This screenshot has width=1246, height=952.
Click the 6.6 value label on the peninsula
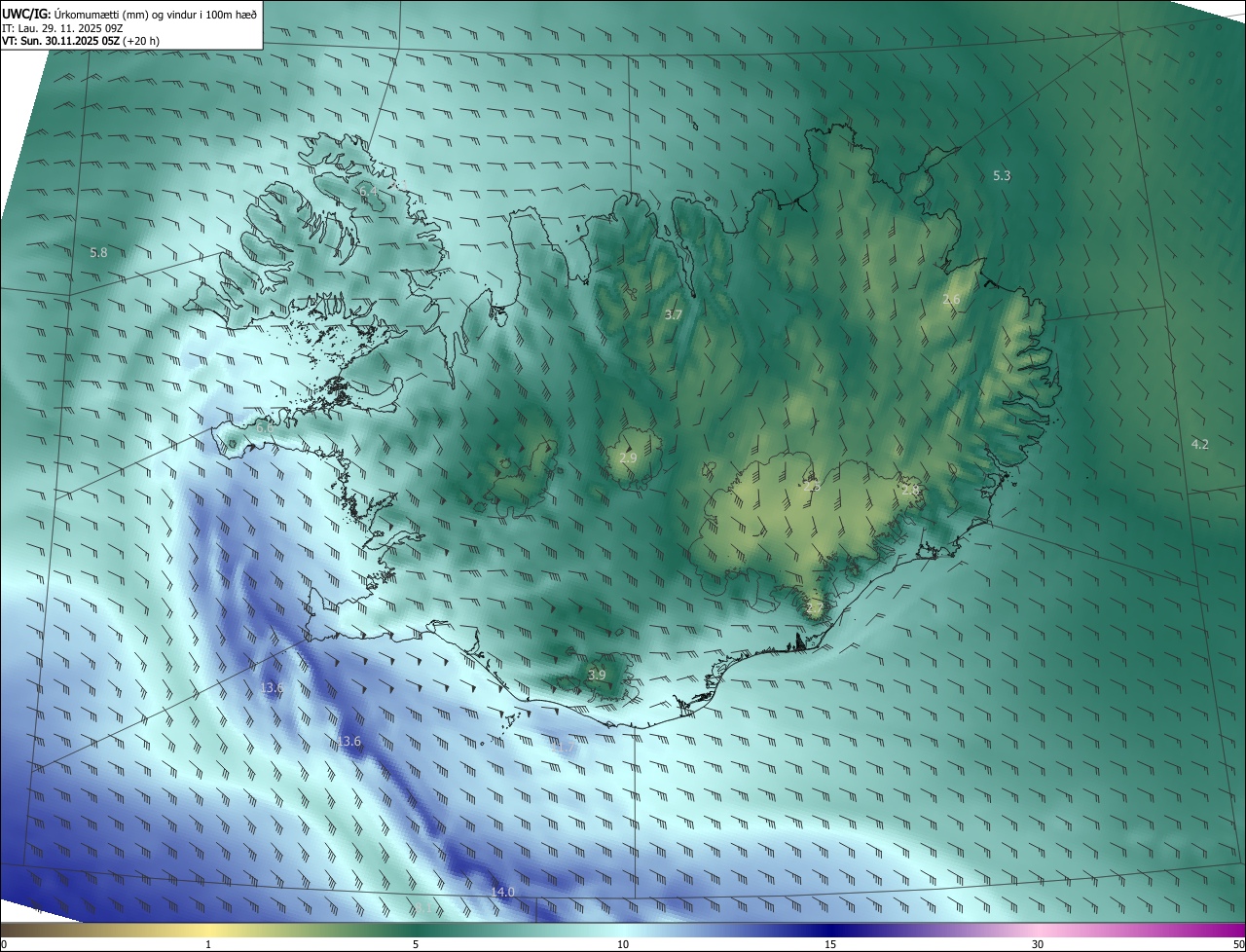point(264,428)
